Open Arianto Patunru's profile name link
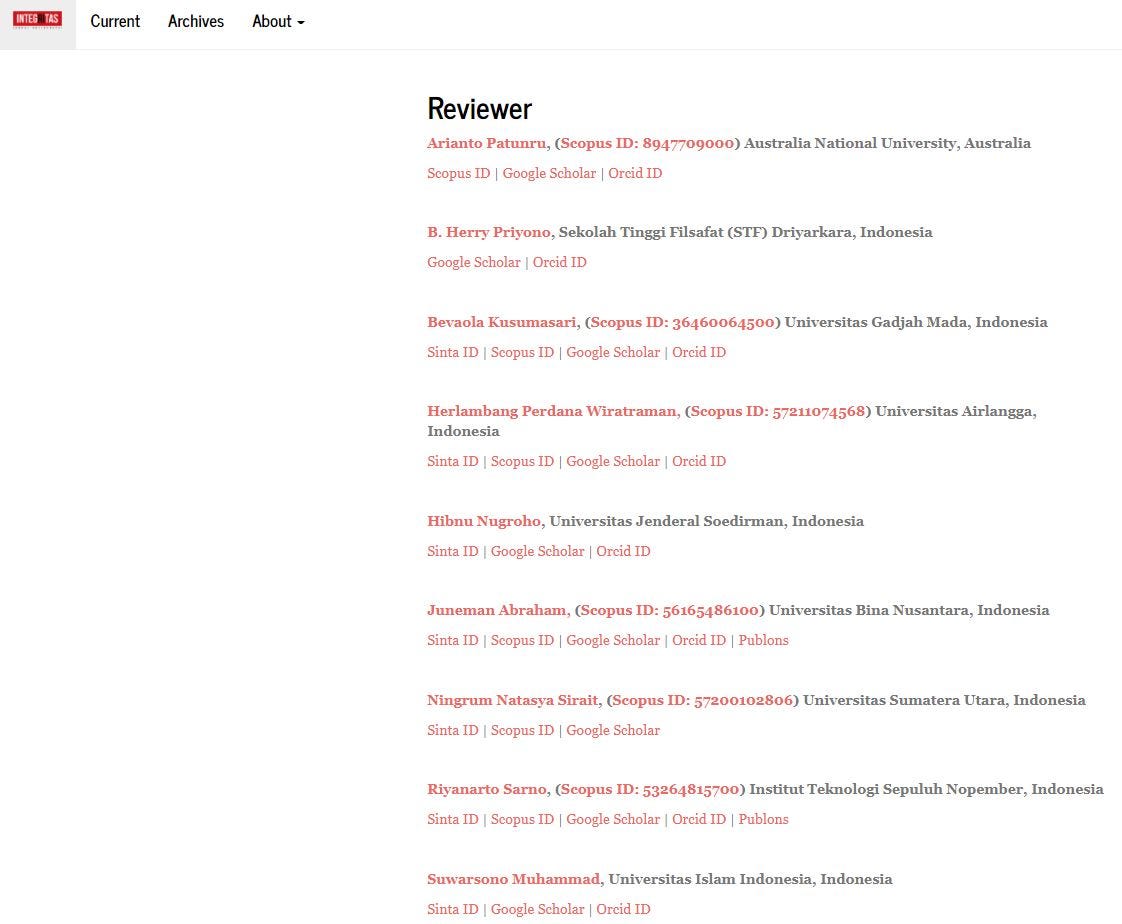Viewport: 1122px width, 924px height. (487, 143)
